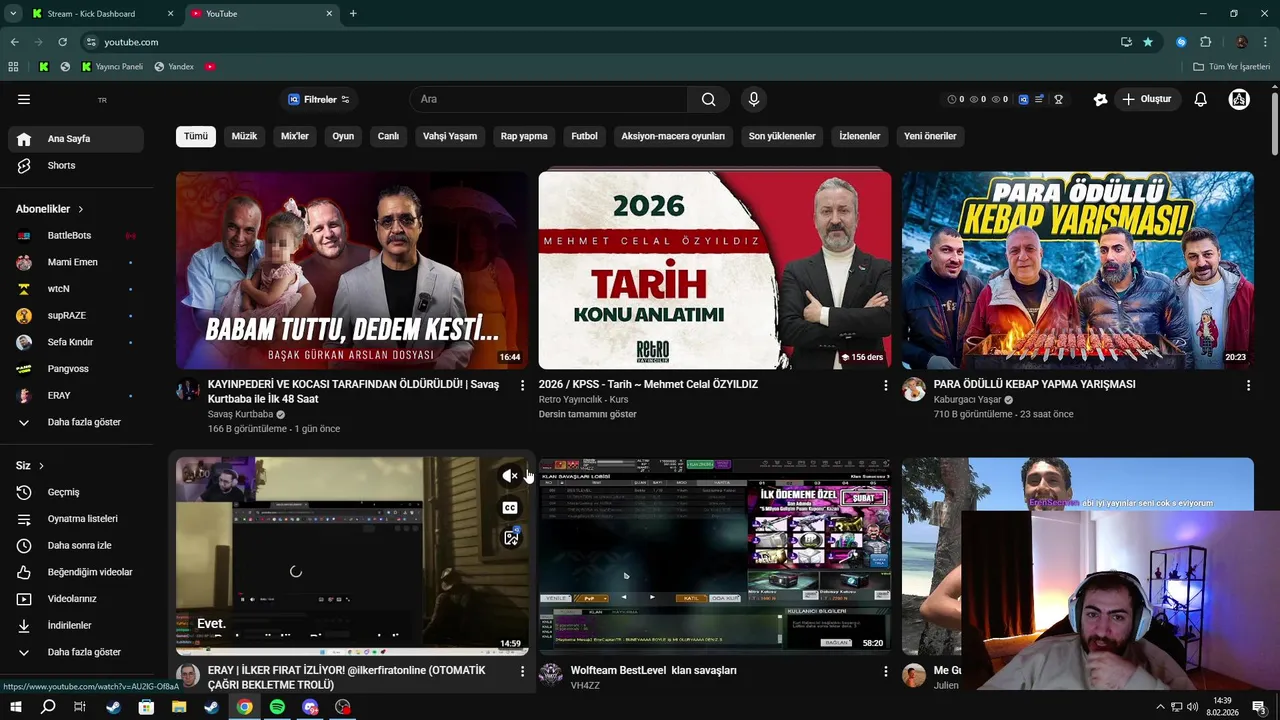Bookmark this page with the star icon
Image resolution: width=1280 pixels, height=720 pixels.
point(1148,42)
